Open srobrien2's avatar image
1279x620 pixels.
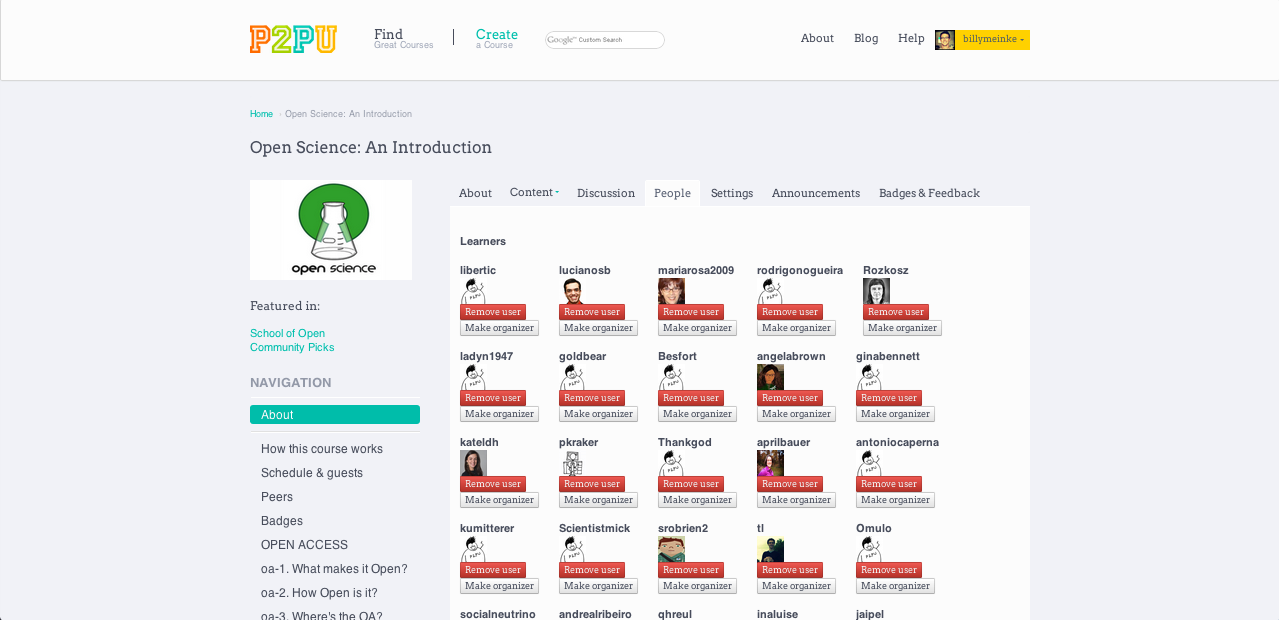pos(671,549)
